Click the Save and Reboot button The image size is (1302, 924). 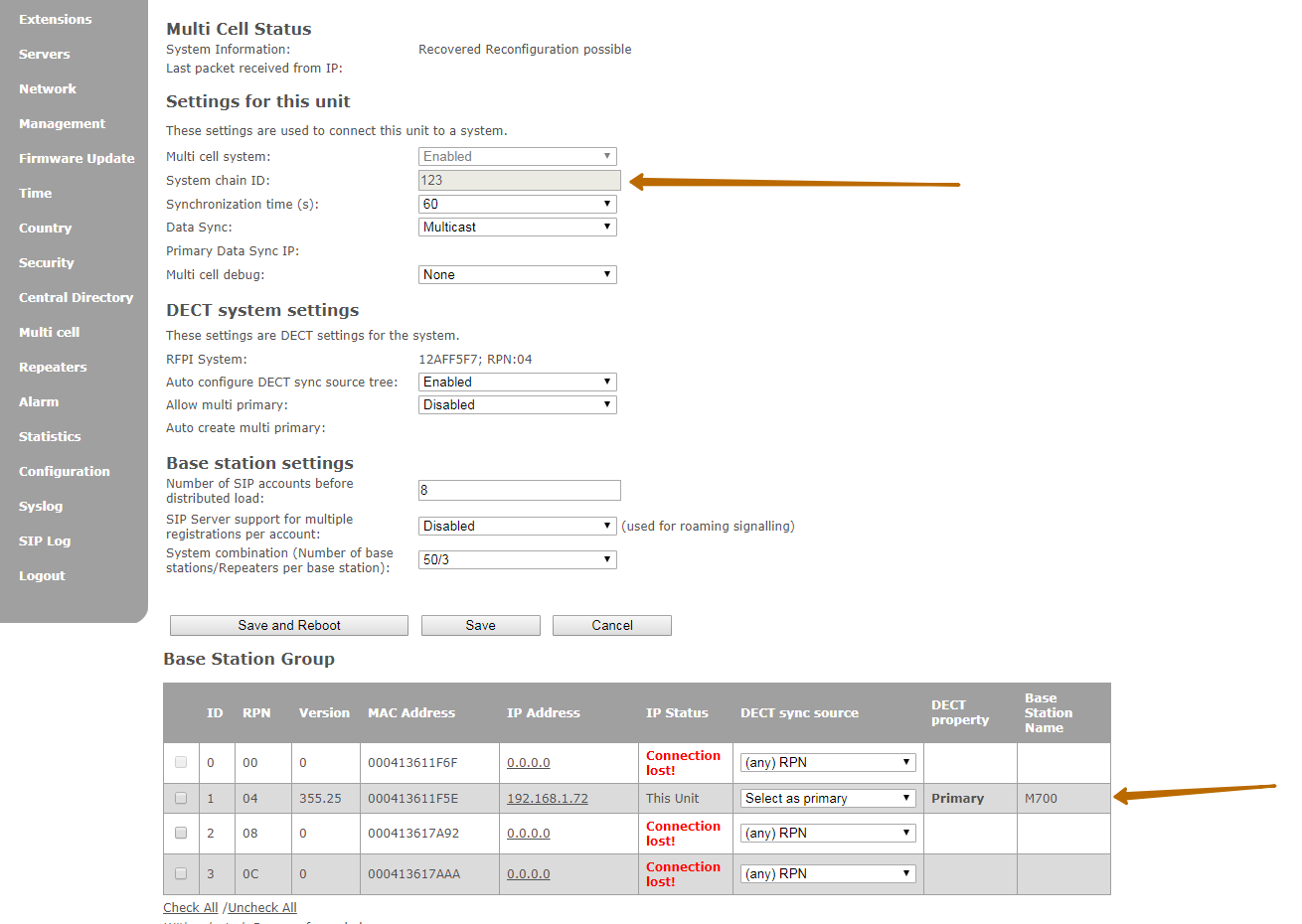(x=289, y=625)
